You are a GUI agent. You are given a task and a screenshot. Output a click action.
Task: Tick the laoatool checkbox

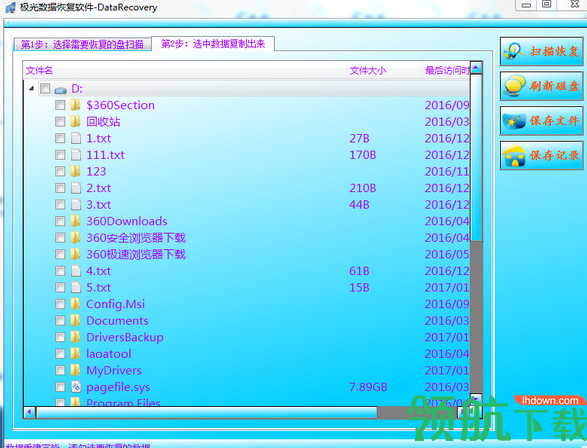coord(60,354)
